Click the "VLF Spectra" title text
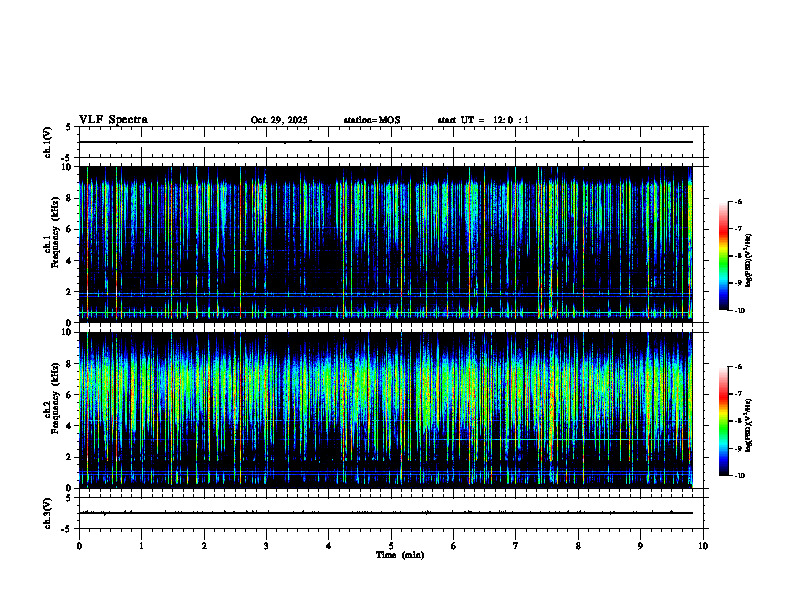The width and height of the screenshot is (792, 612). [x=113, y=120]
